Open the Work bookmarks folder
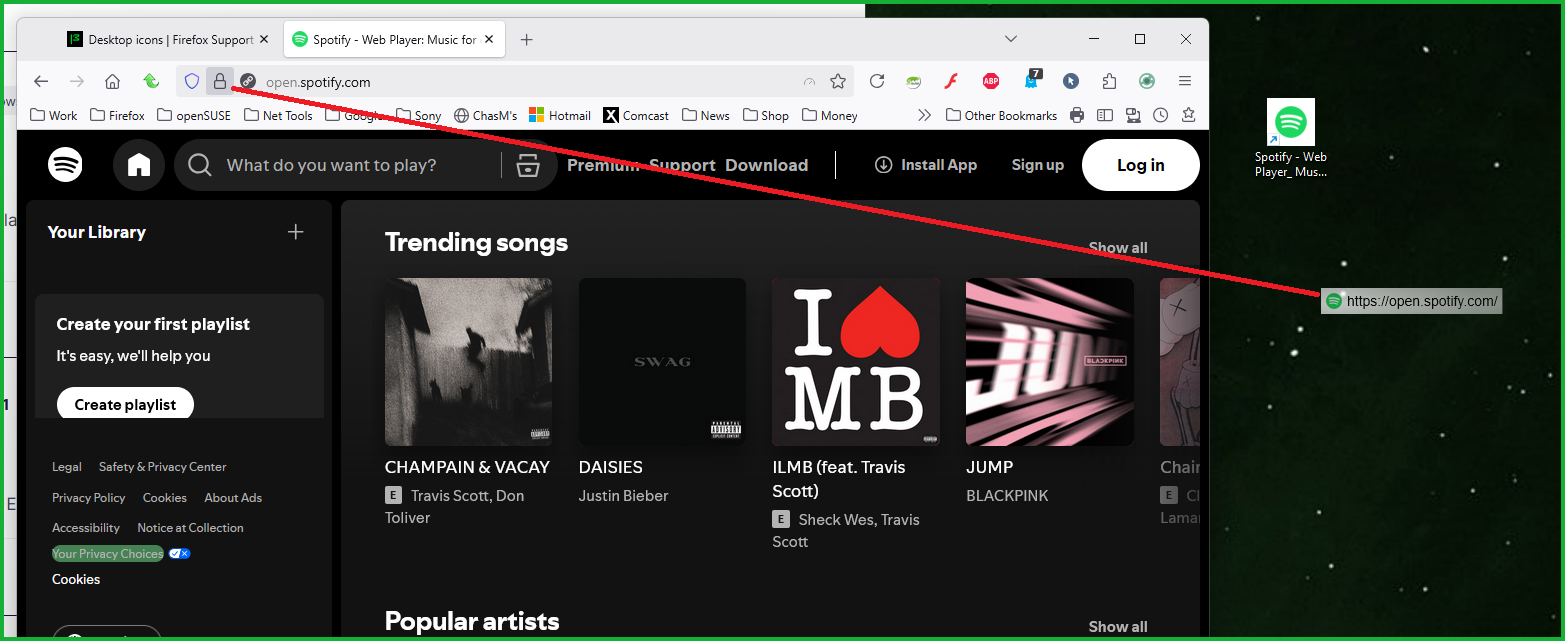Screen dimensions: 1565x641 [x=54, y=115]
